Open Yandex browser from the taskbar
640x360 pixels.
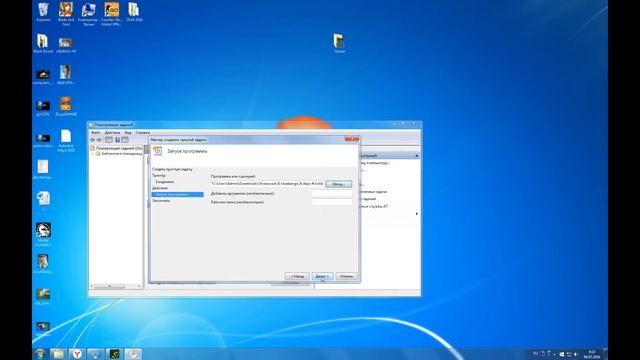tap(77, 354)
